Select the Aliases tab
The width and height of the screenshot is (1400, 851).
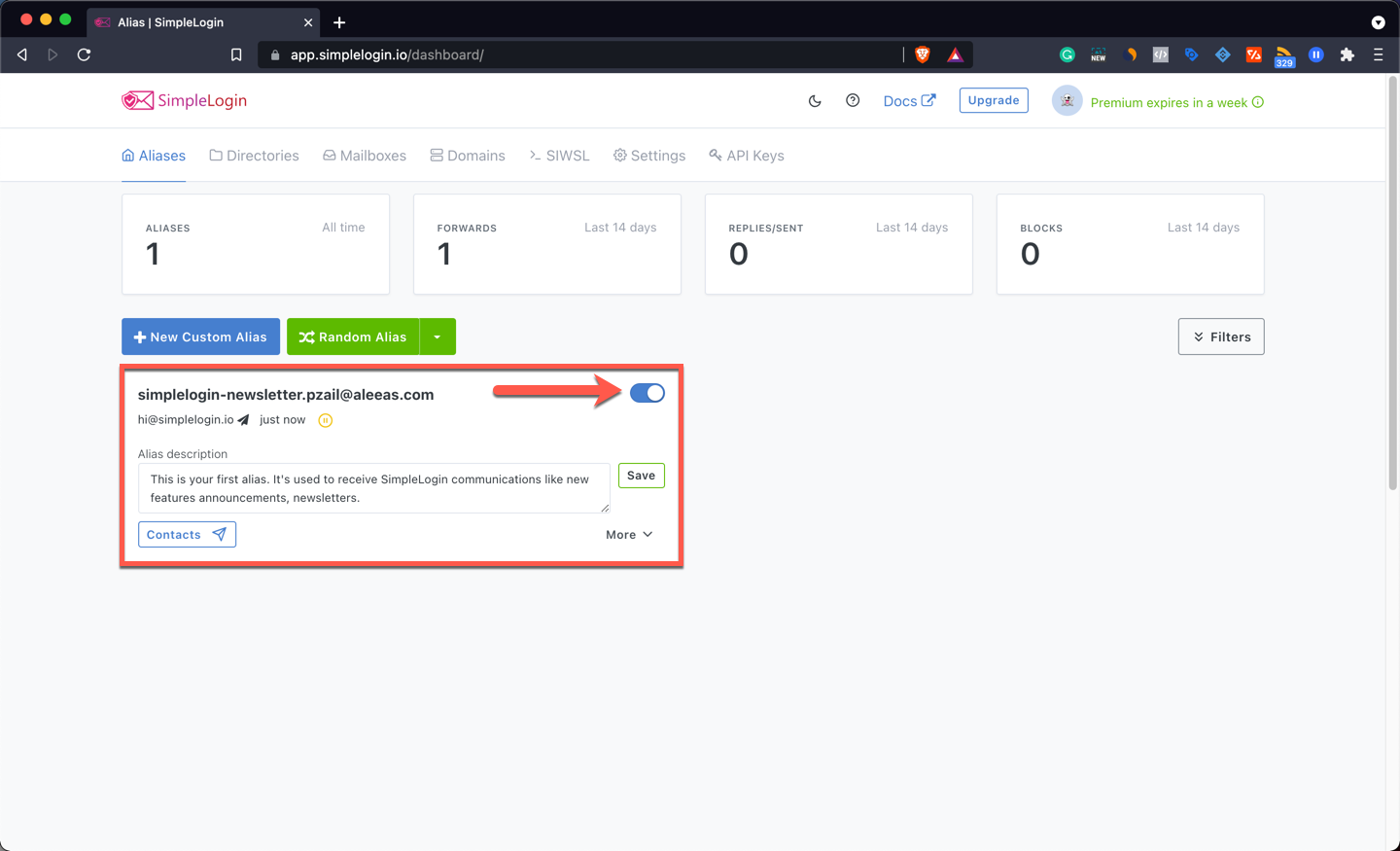point(154,156)
